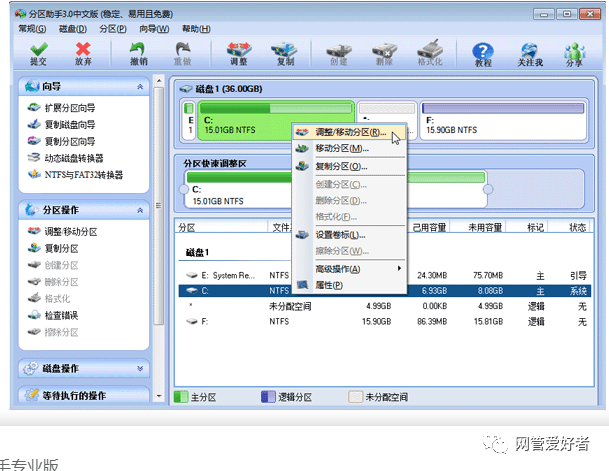
Task: Collapse the 向导 (Wizard) sidebar panel
Action: [x=140, y=87]
